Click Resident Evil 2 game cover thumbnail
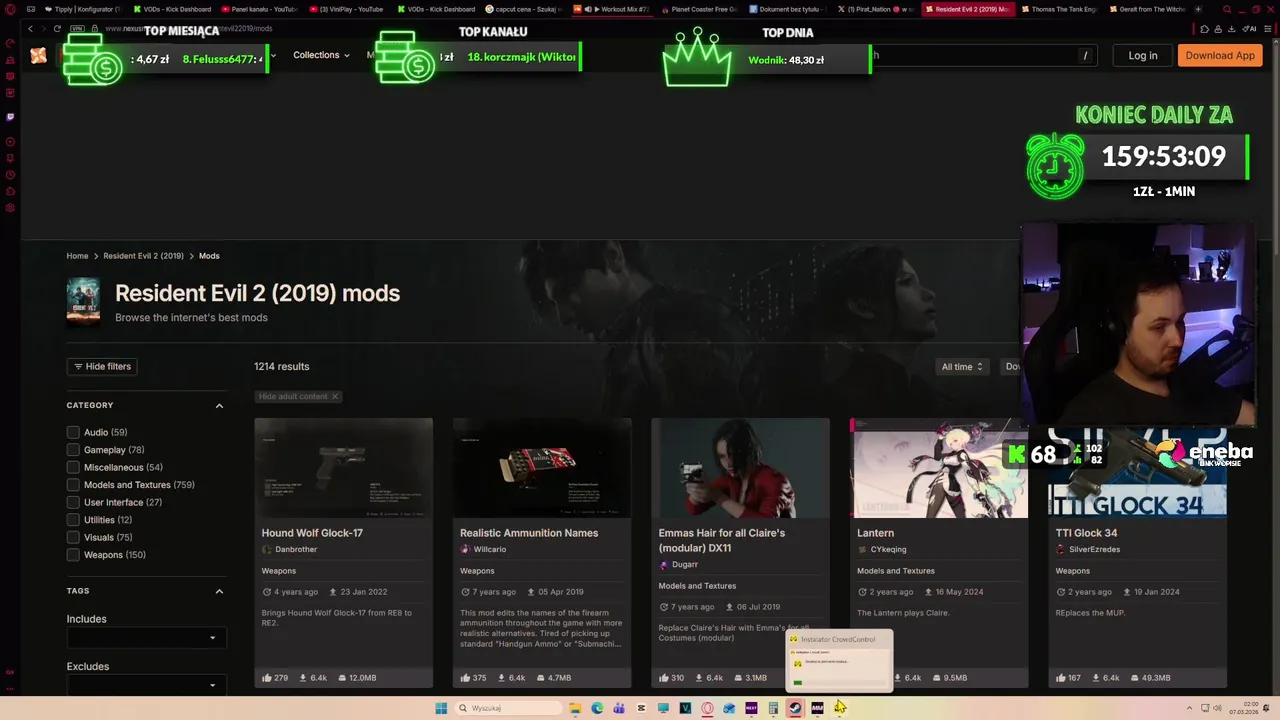 click(x=83, y=301)
